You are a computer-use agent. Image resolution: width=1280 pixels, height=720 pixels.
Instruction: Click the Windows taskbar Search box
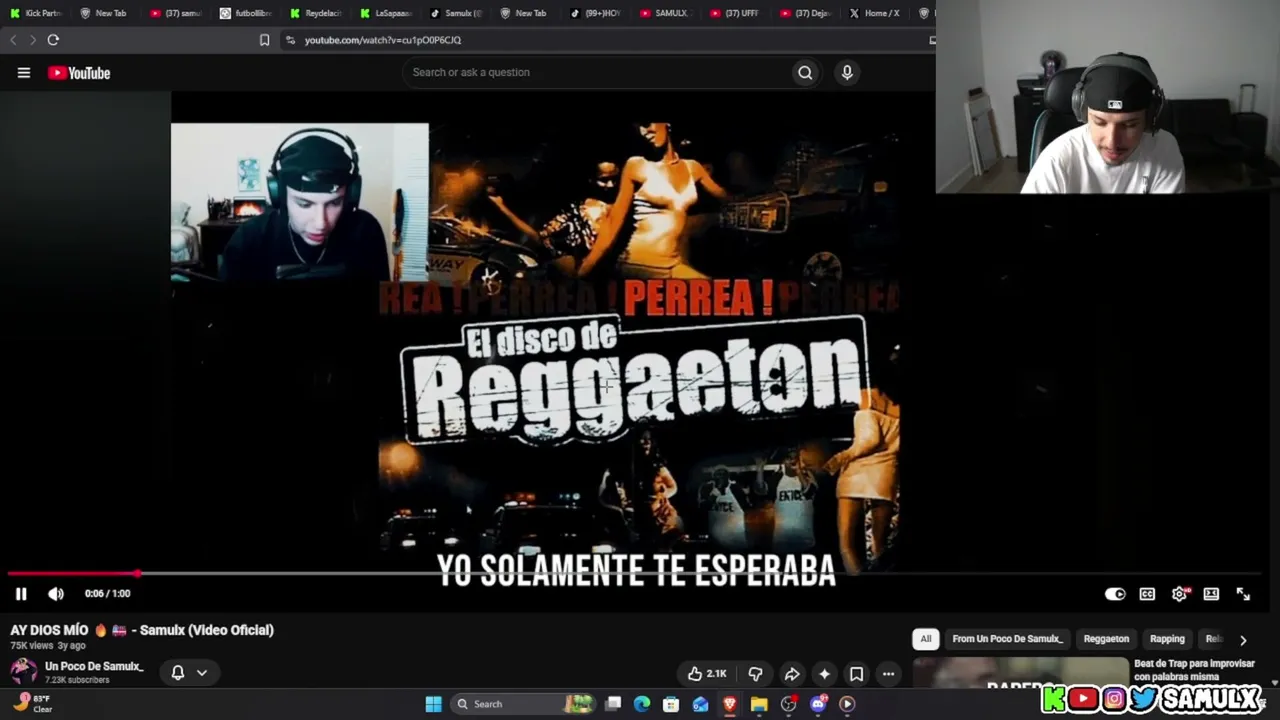[x=524, y=704]
